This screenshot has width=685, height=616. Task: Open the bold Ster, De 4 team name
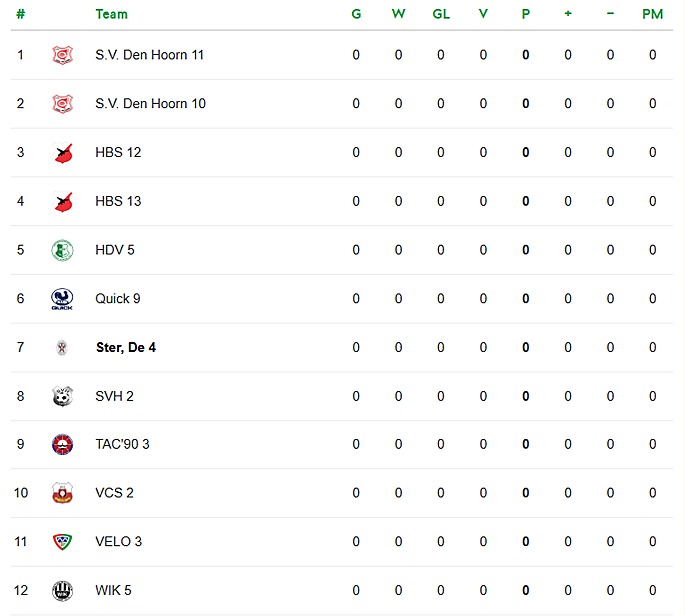126,348
